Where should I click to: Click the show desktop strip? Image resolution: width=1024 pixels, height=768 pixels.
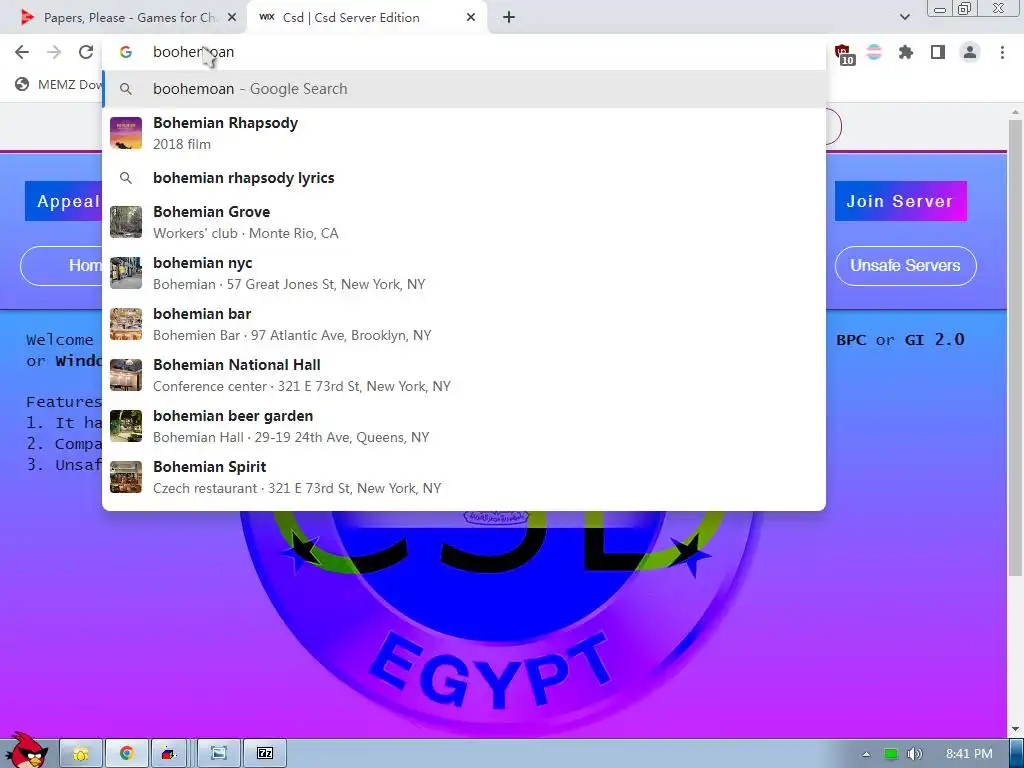(1016, 754)
